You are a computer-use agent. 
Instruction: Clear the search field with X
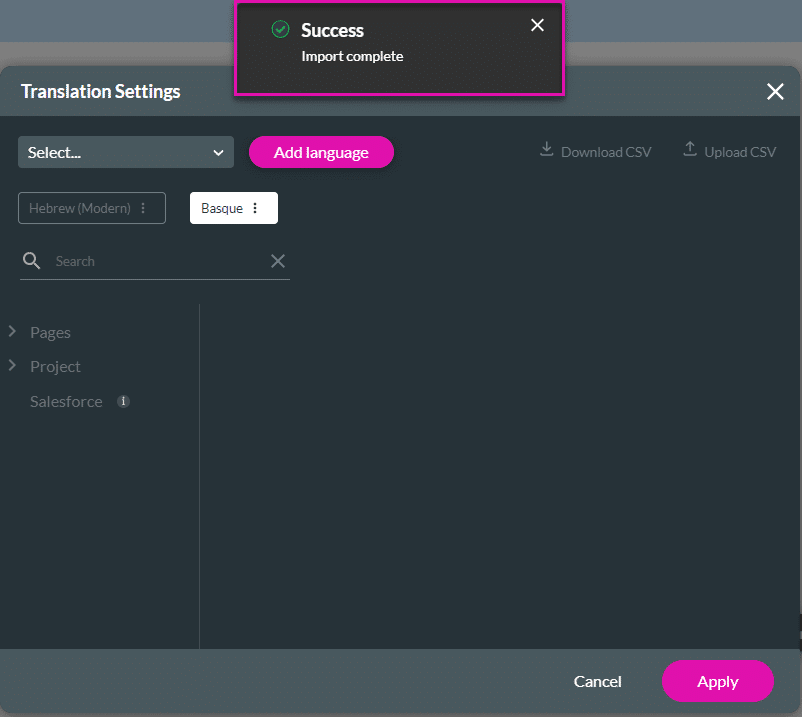tap(278, 261)
